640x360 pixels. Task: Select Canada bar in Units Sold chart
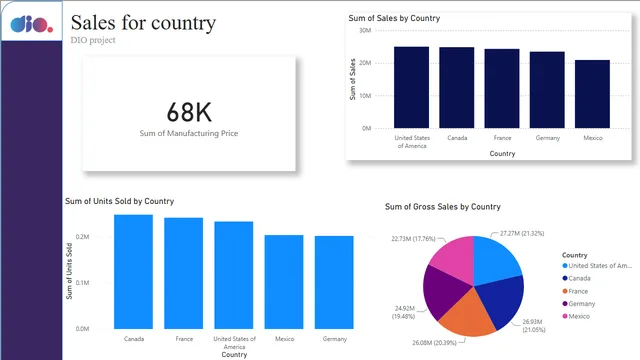[133, 272]
